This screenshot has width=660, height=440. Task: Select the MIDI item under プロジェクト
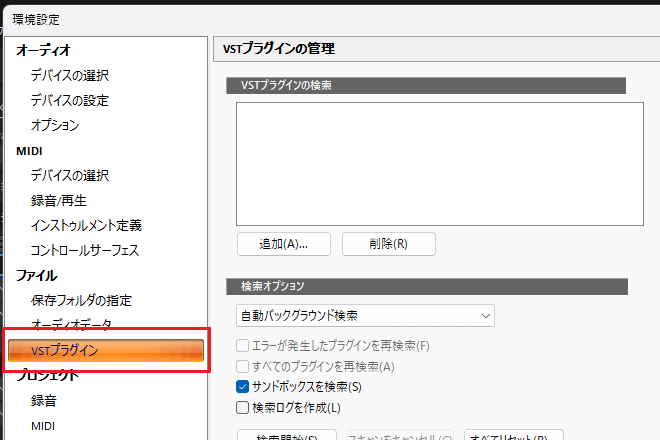(x=43, y=426)
